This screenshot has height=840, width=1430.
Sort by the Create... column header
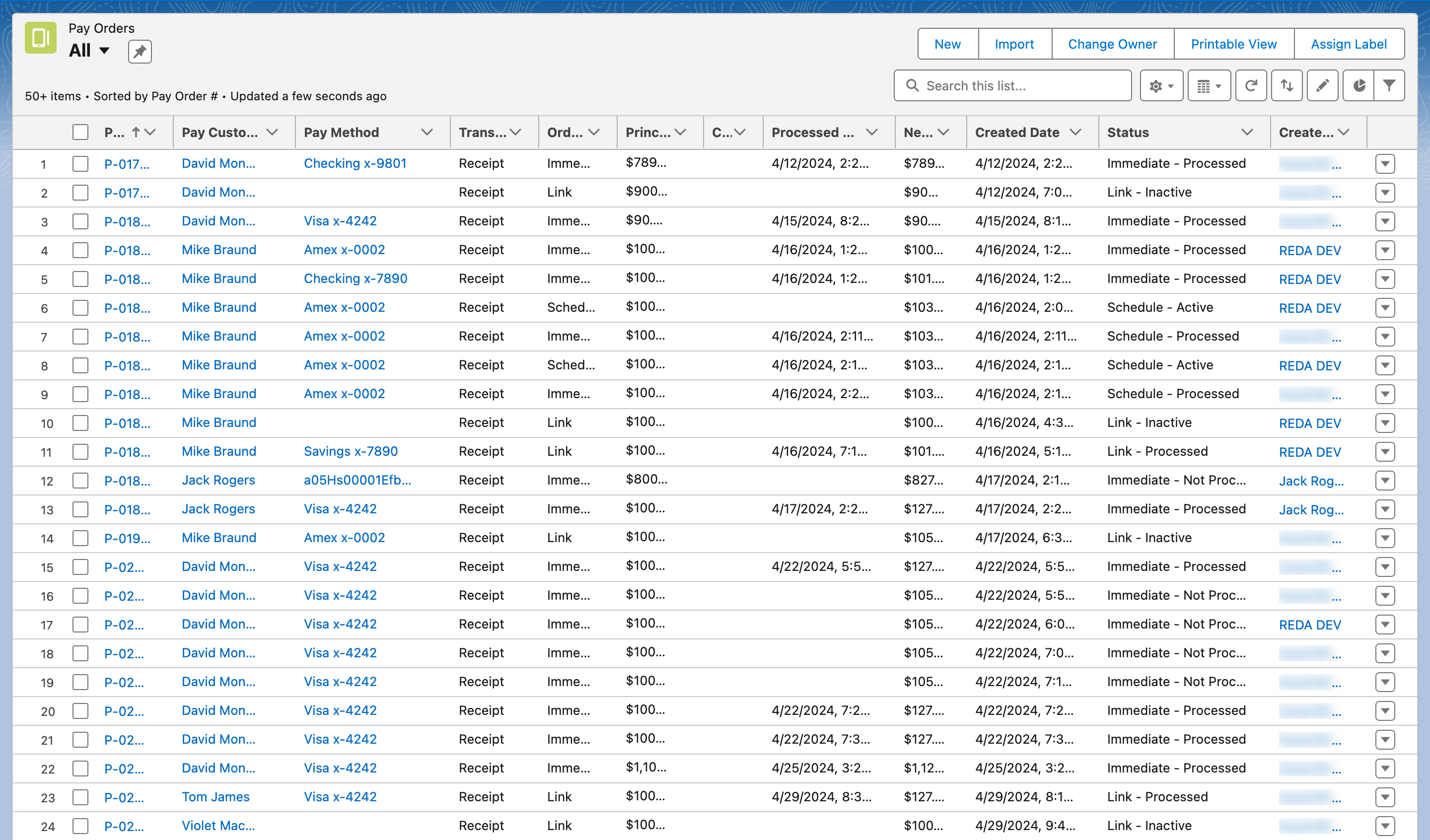point(1306,132)
